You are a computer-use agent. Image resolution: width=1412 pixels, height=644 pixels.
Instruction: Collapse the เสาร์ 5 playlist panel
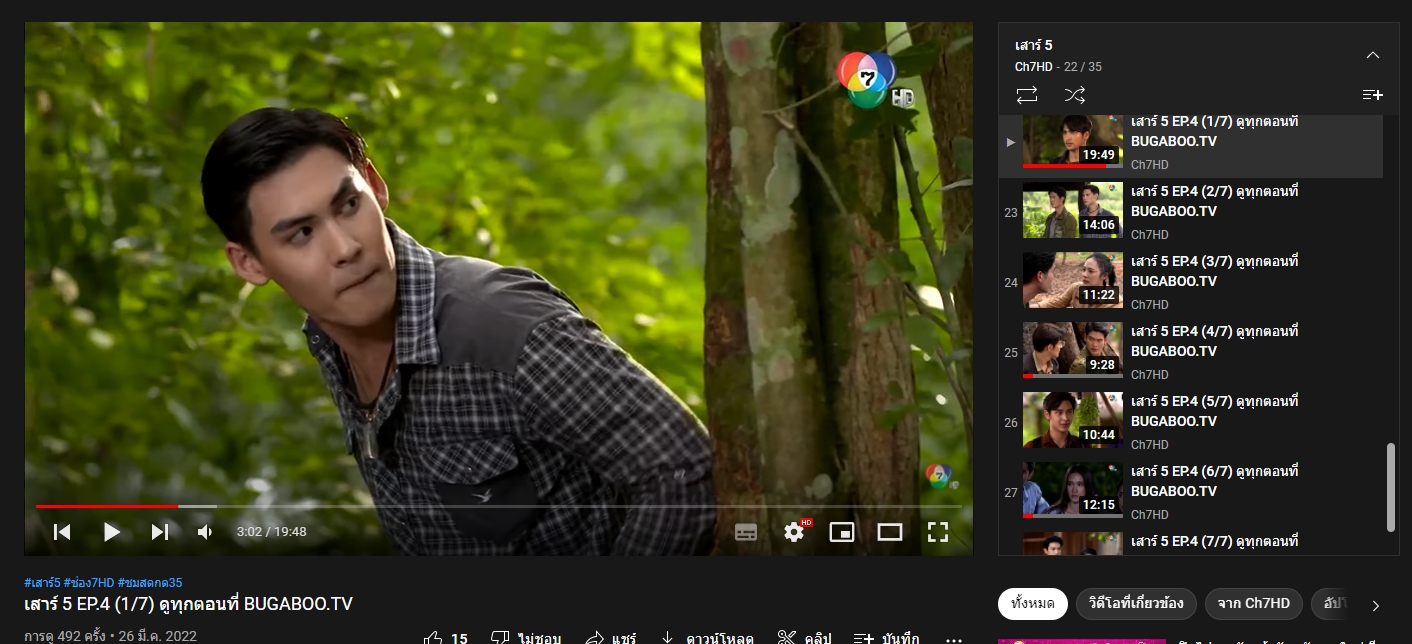pyautogui.click(x=1373, y=55)
